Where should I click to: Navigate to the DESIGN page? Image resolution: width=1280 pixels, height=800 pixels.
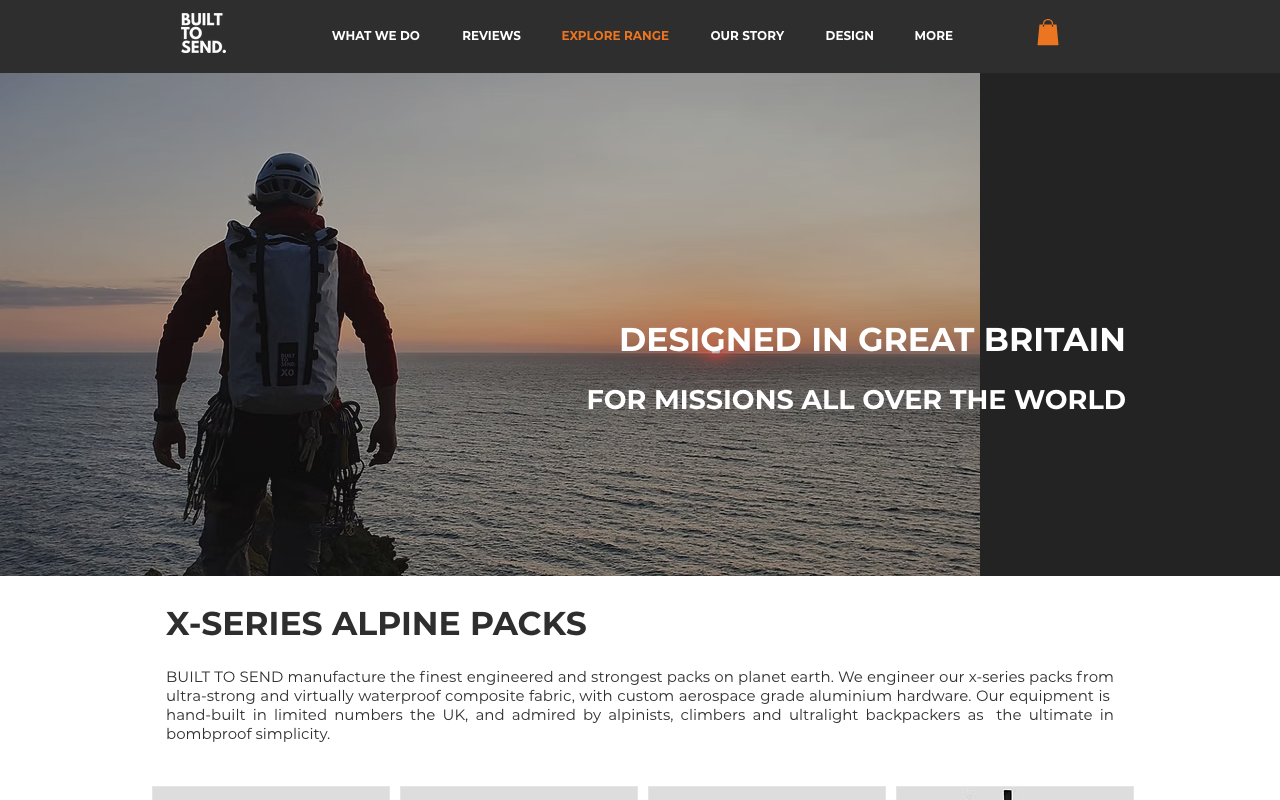(x=849, y=36)
